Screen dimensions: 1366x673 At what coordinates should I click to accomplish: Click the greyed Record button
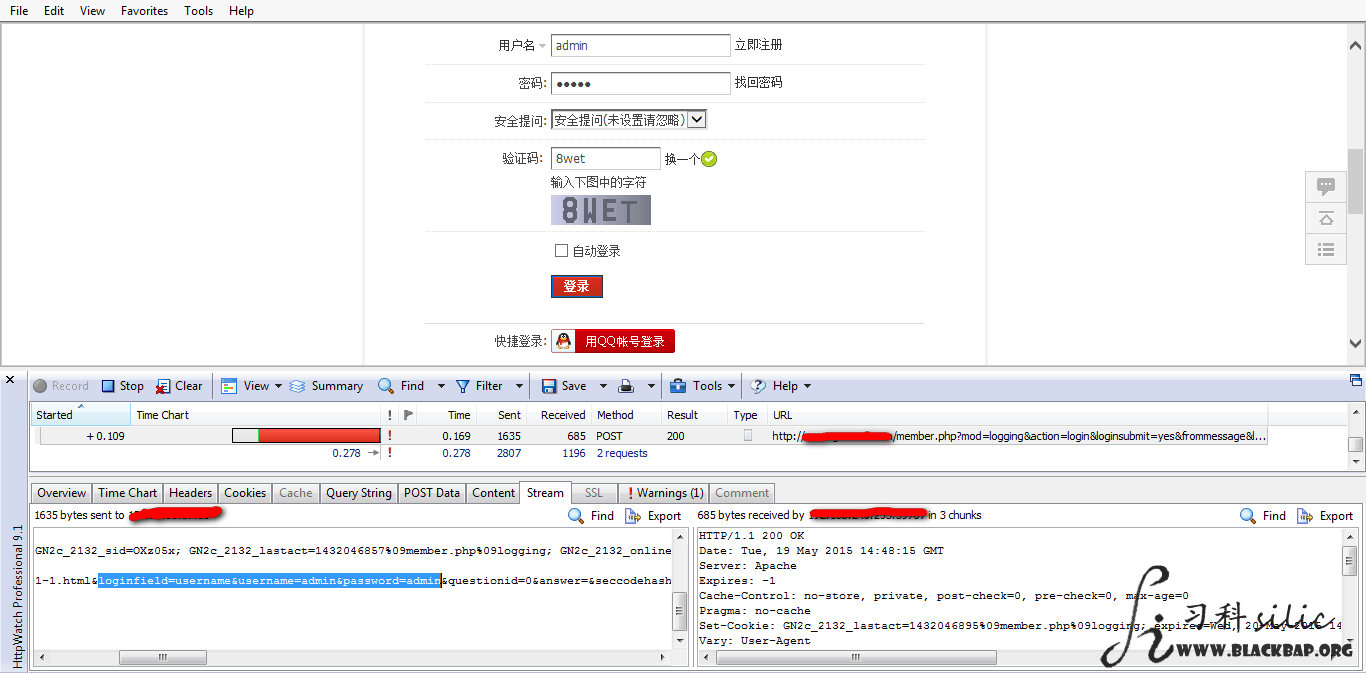click(x=61, y=386)
